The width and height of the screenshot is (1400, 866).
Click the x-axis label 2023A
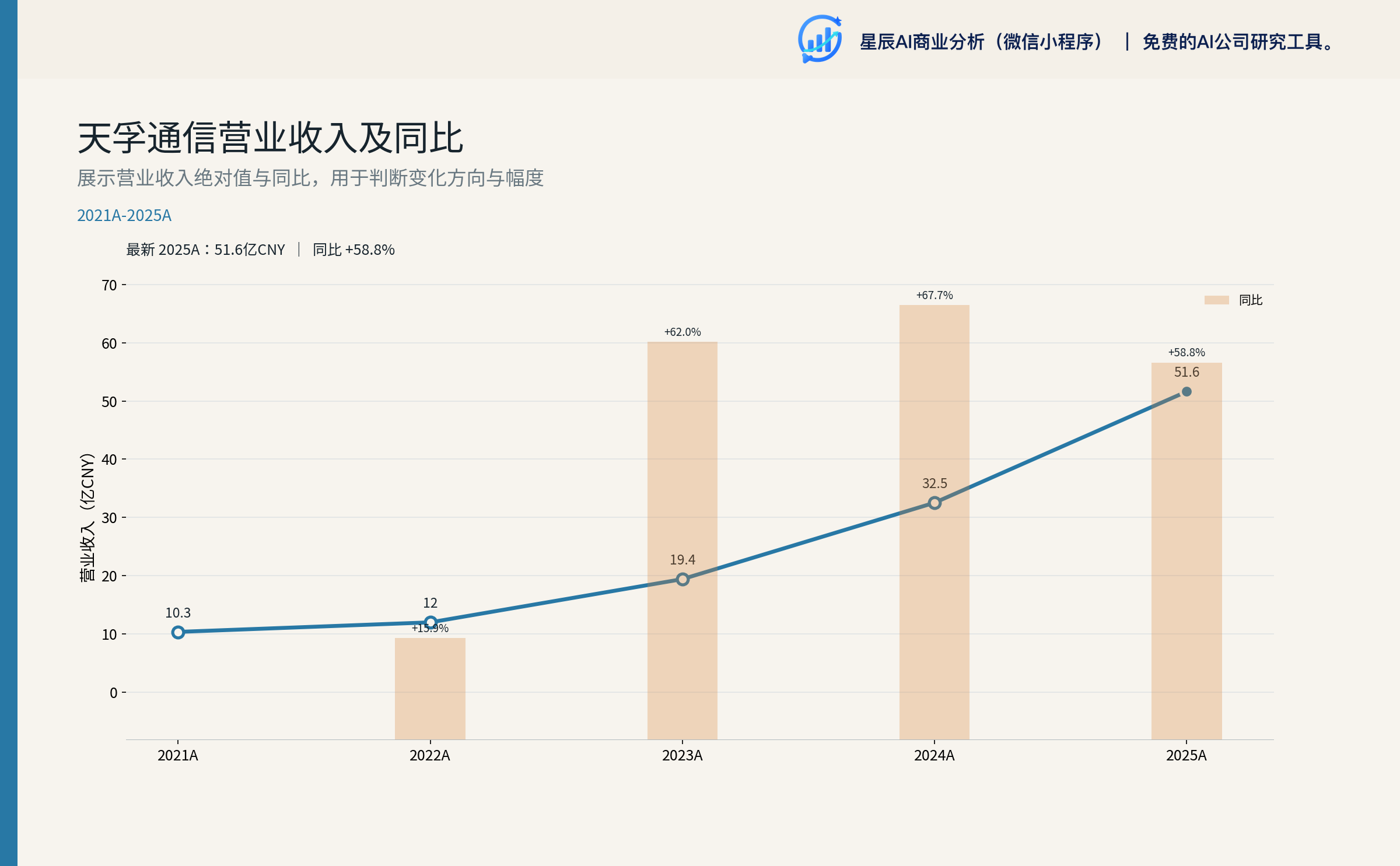click(x=682, y=756)
